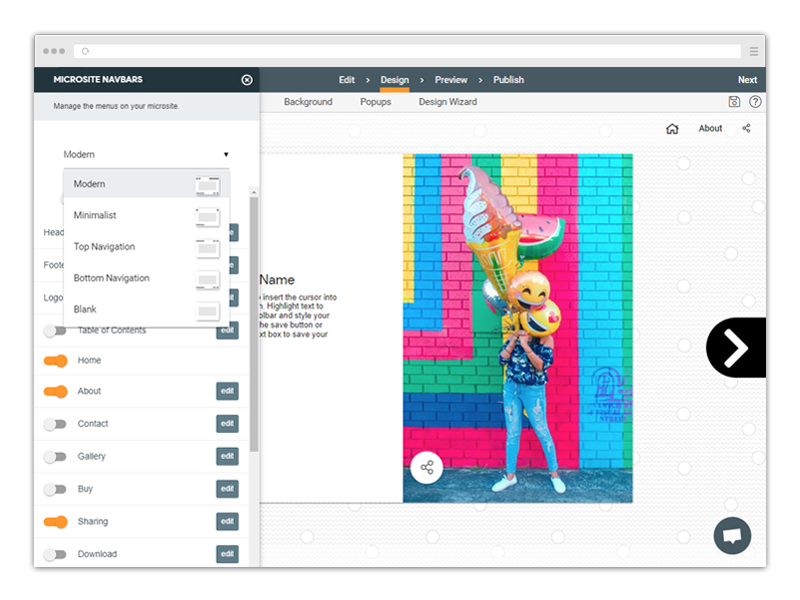
Task: Select the Modern layout thumbnail
Action: tap(208, 186)
